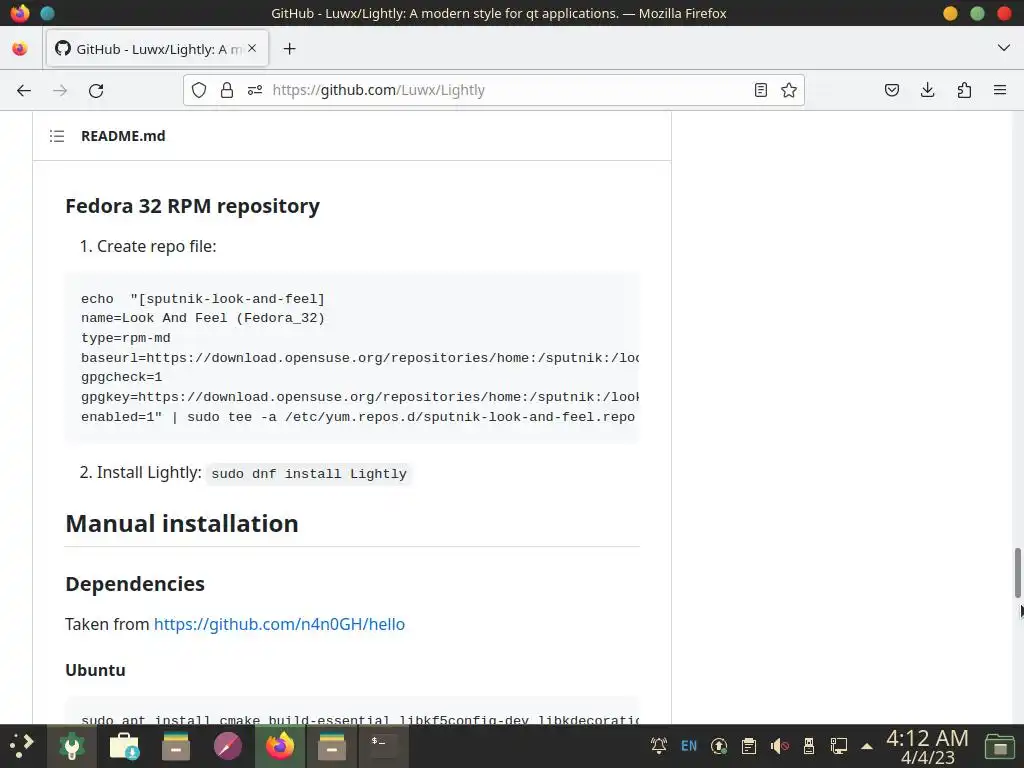Open the Firefox application menu

pos(1000,90)
